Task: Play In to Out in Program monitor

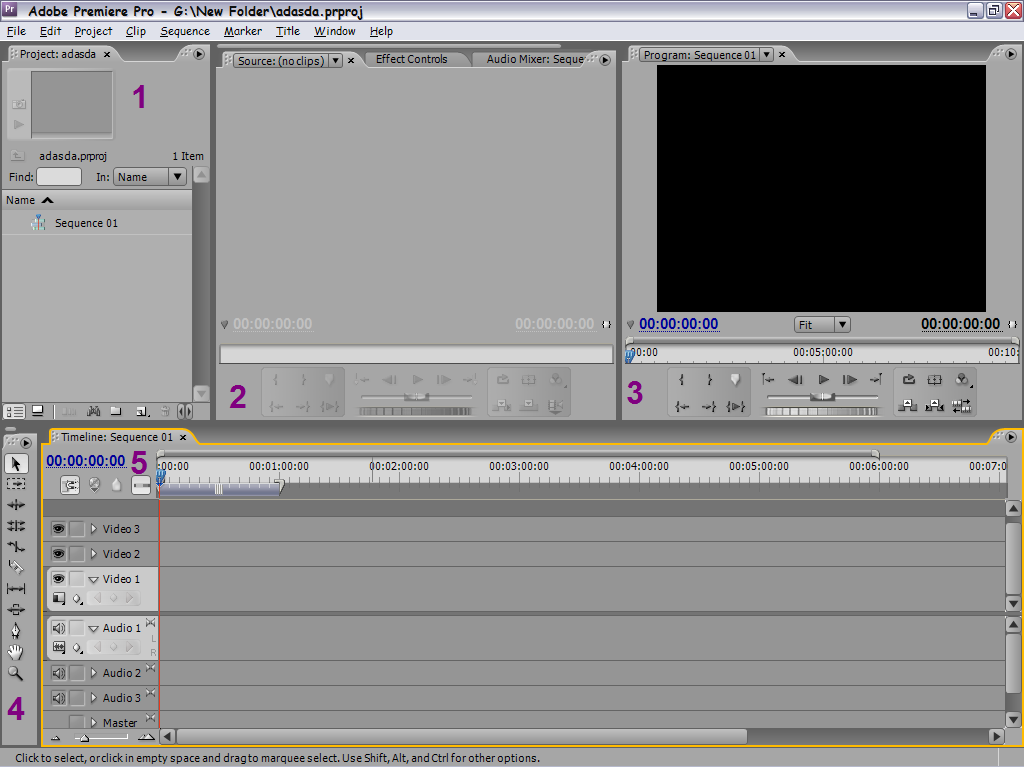Action: coord(736,406)
